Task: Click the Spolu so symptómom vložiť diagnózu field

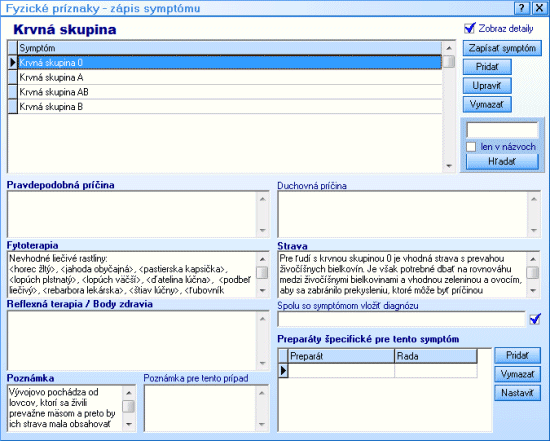Action: pyautogui.click(x=402, y=319)
